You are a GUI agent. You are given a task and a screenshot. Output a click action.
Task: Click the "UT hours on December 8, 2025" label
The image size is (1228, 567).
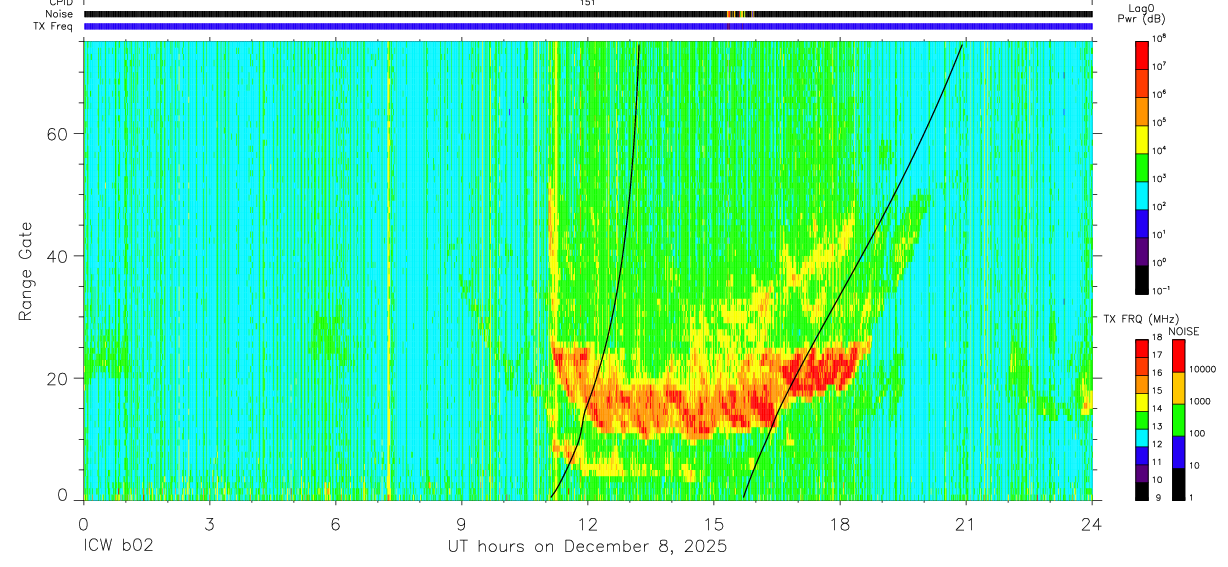pyautogui.click(x=587, y=547)
